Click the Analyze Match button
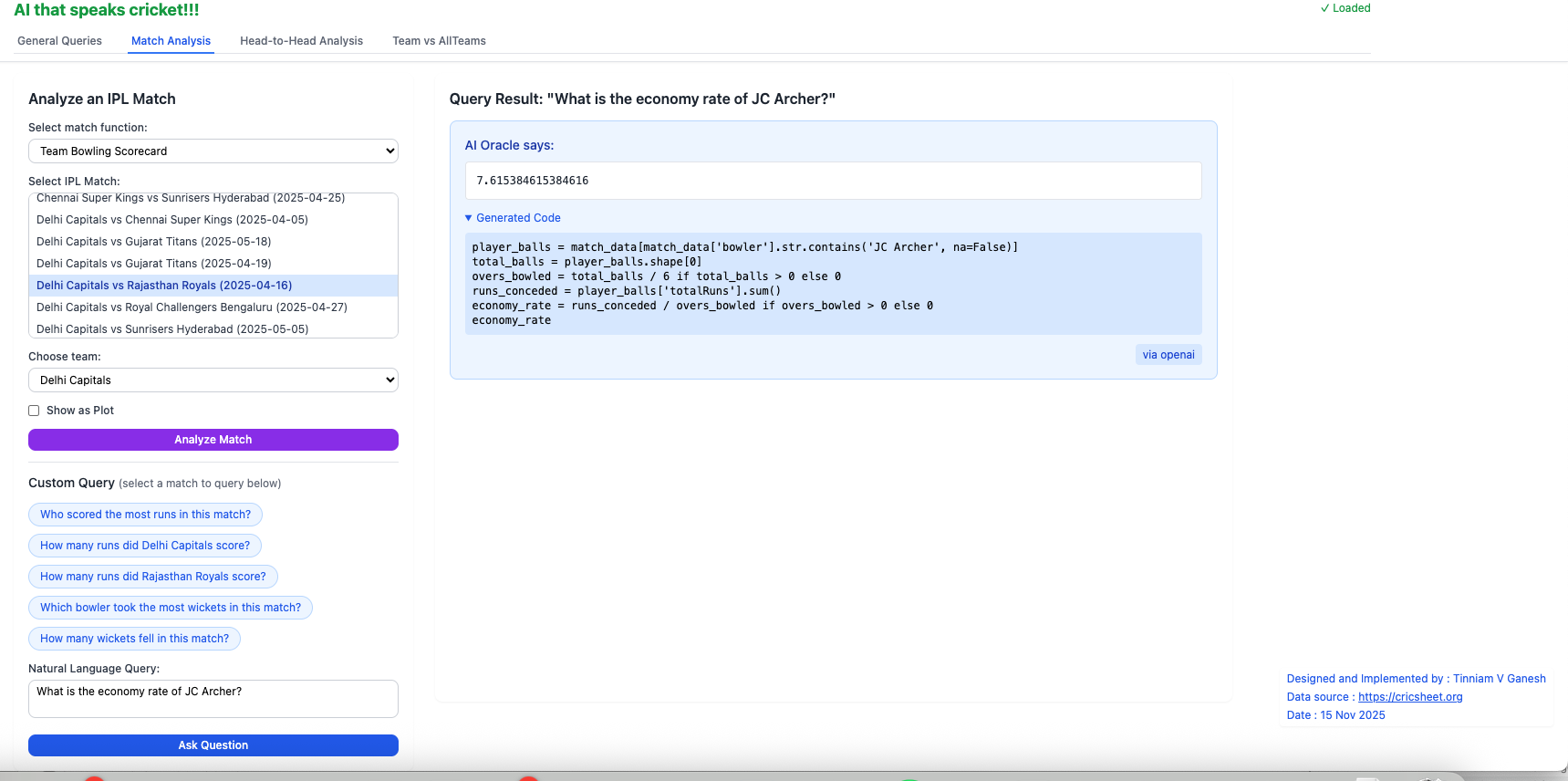Screen dimensions: 1568x781 point(213,440)
